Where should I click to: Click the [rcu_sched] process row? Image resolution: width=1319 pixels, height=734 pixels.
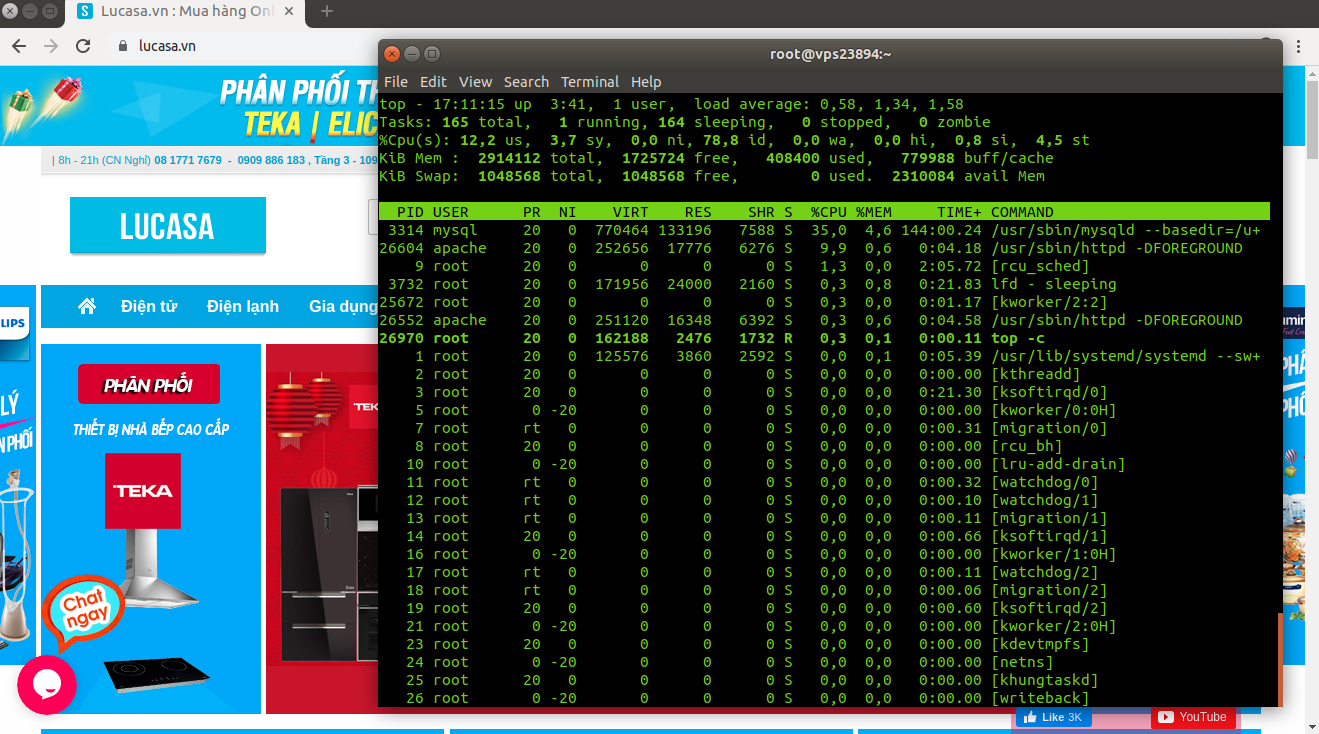(824, 266)
